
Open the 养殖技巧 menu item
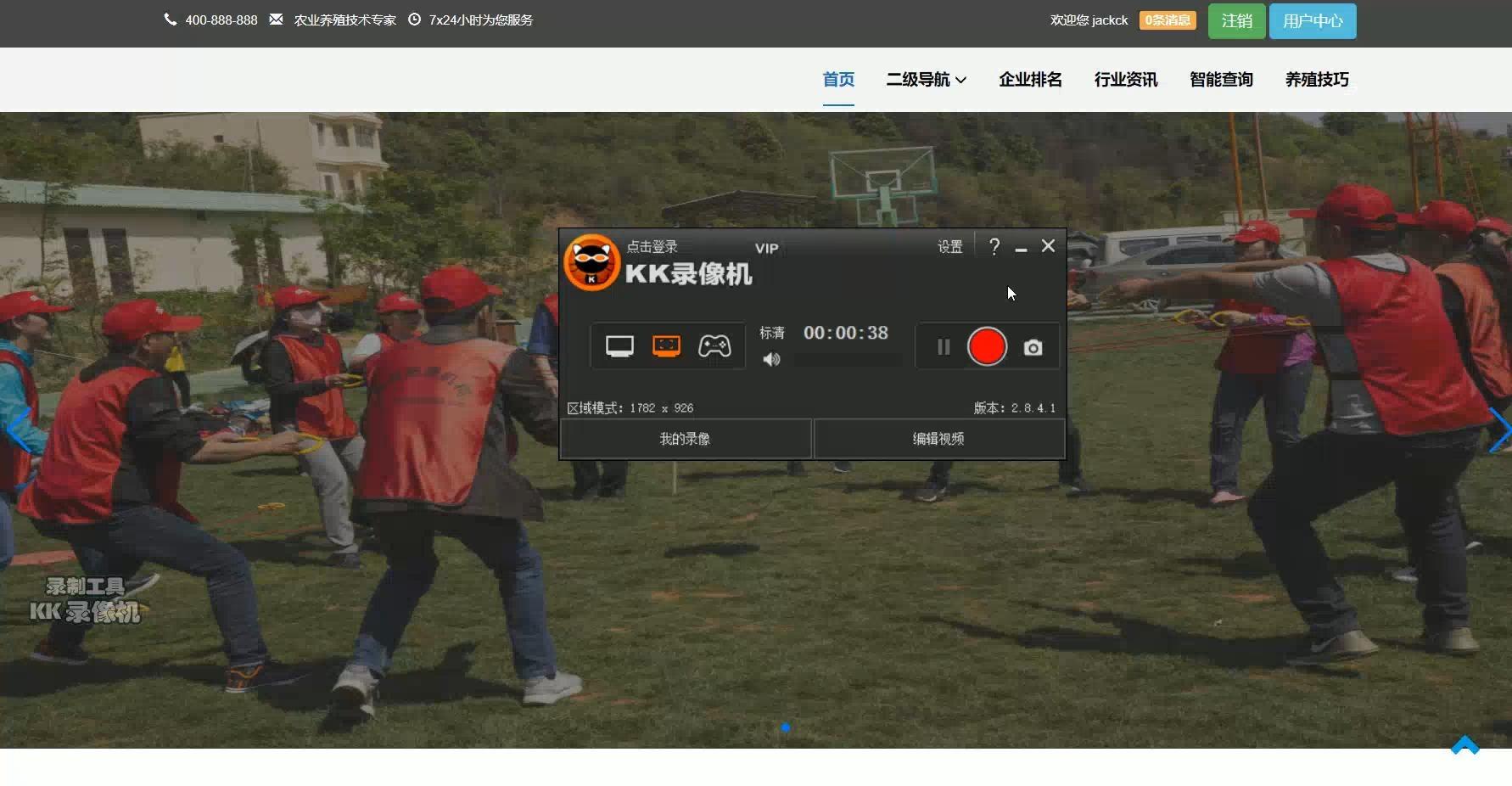pyautogui.click(x=1316, y=79)
